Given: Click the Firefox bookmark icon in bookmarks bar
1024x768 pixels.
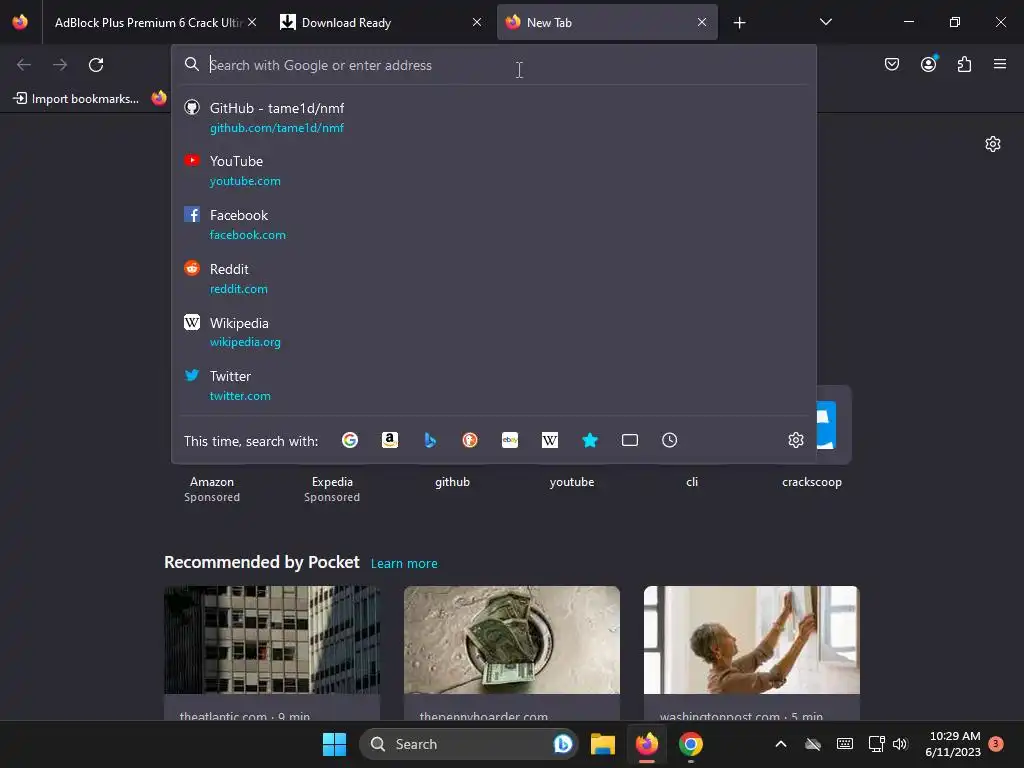Looking at the screenshot, I should 159,99.
